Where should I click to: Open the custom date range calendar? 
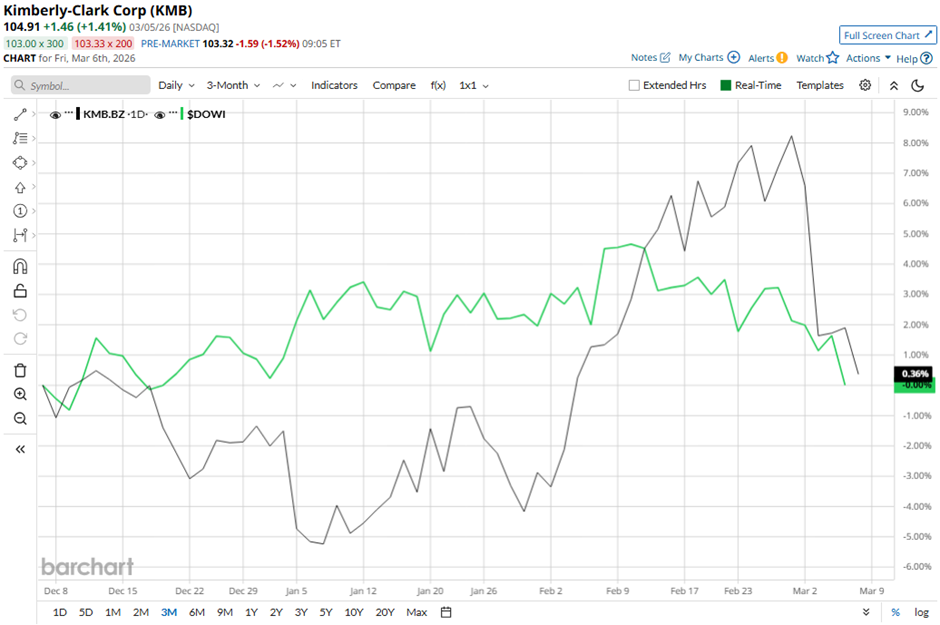pos(446,612)
